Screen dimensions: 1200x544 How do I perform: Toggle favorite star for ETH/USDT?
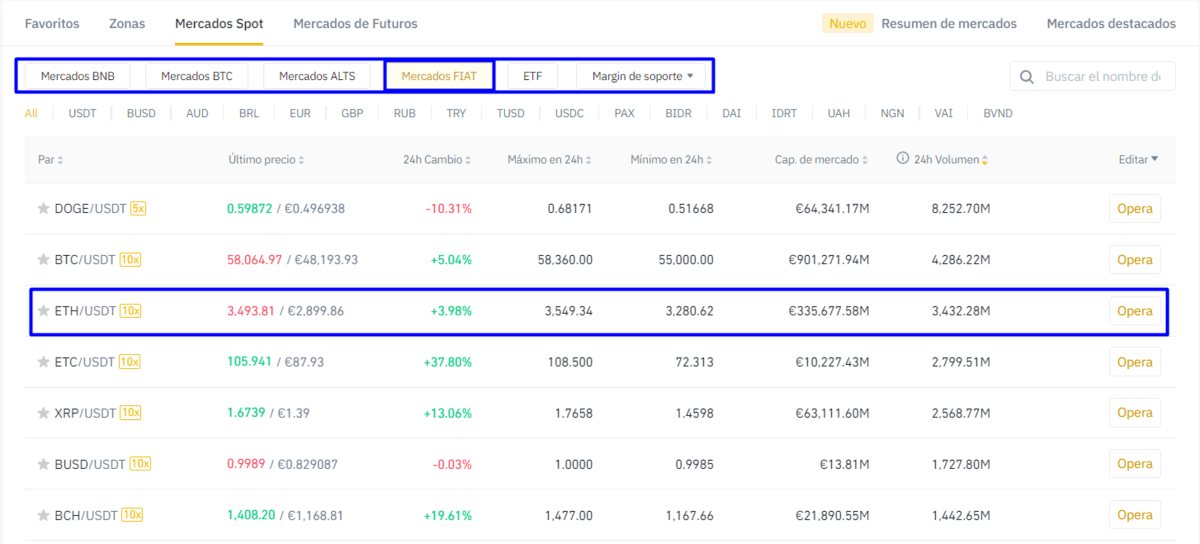[43, 311]
